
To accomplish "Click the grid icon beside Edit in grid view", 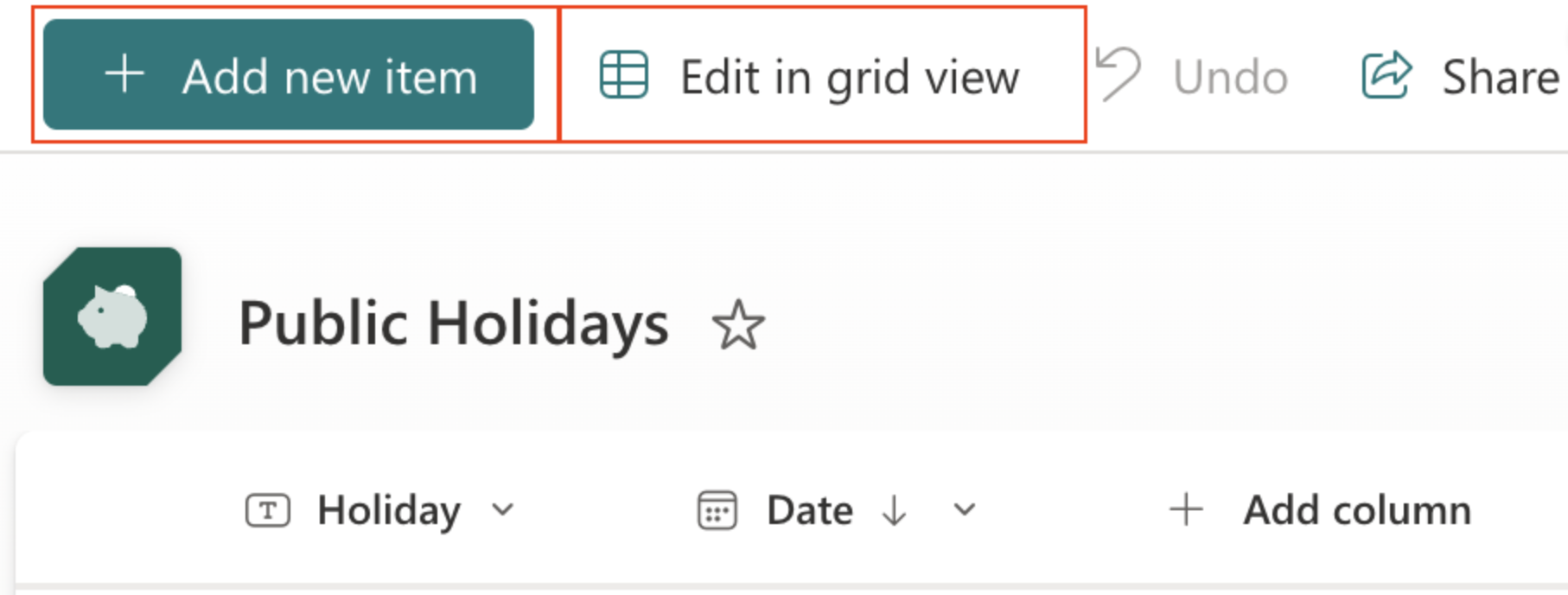I will 623,75.
